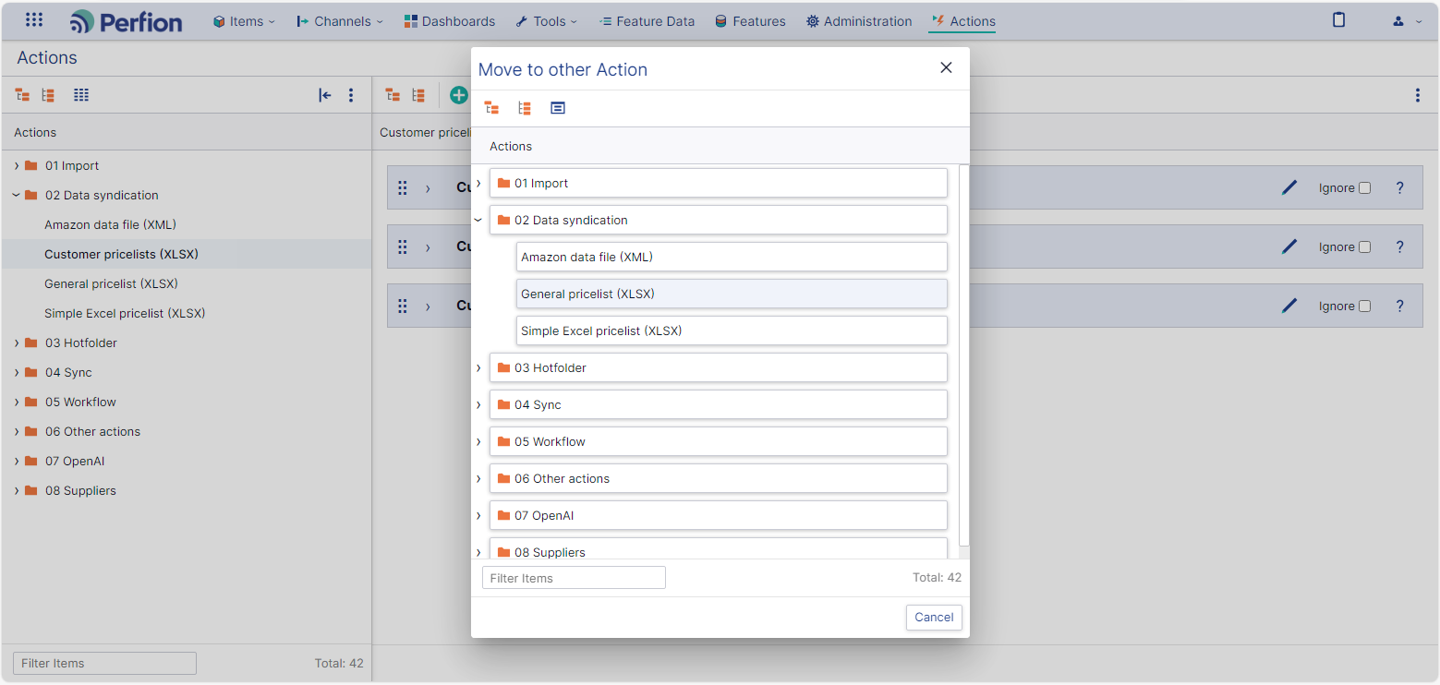Expand all steps in right panel toolbar
This screenshot has height=685, width=1440.
point(393,95)
